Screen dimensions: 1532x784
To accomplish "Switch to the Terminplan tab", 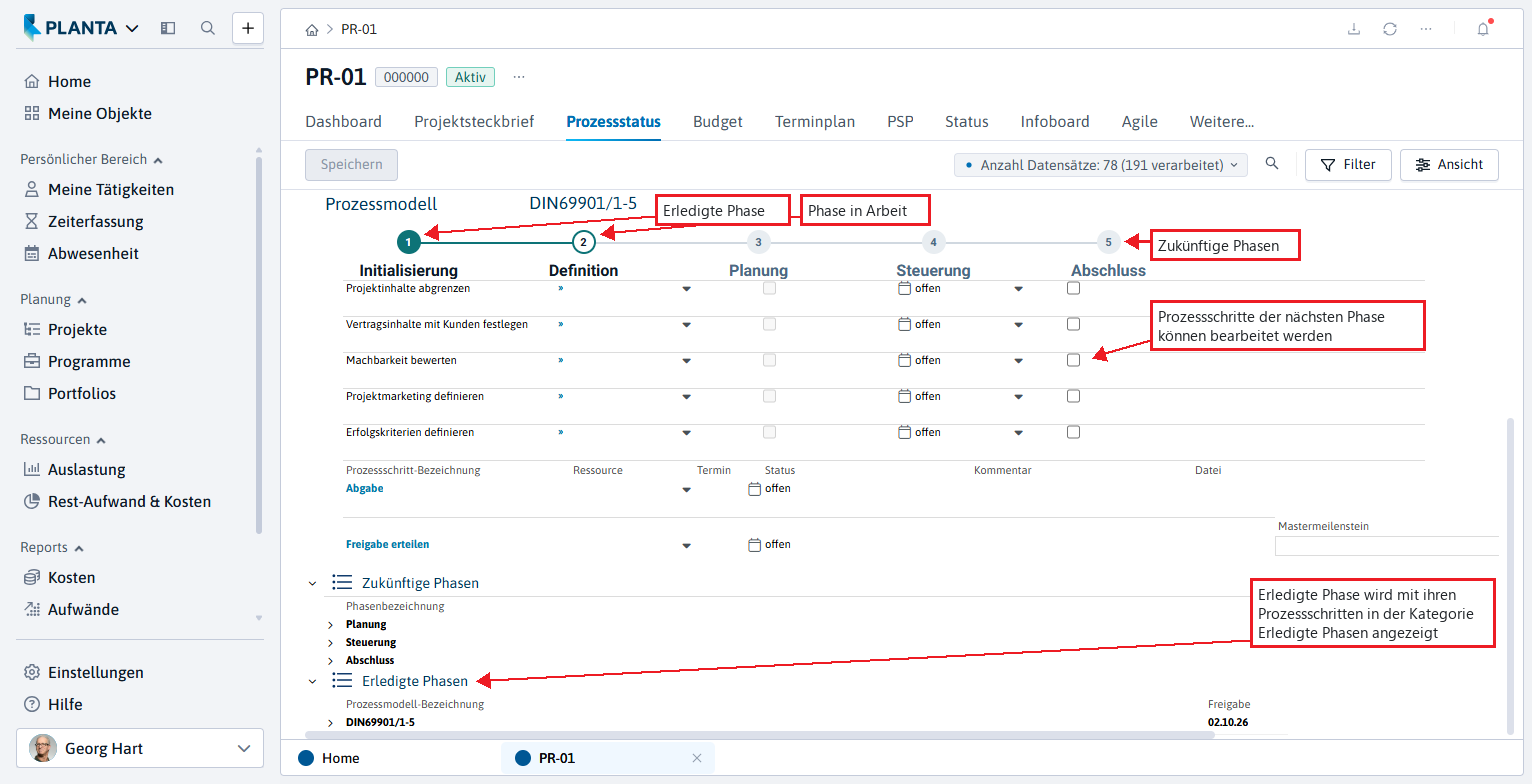I will click(815, 122).
